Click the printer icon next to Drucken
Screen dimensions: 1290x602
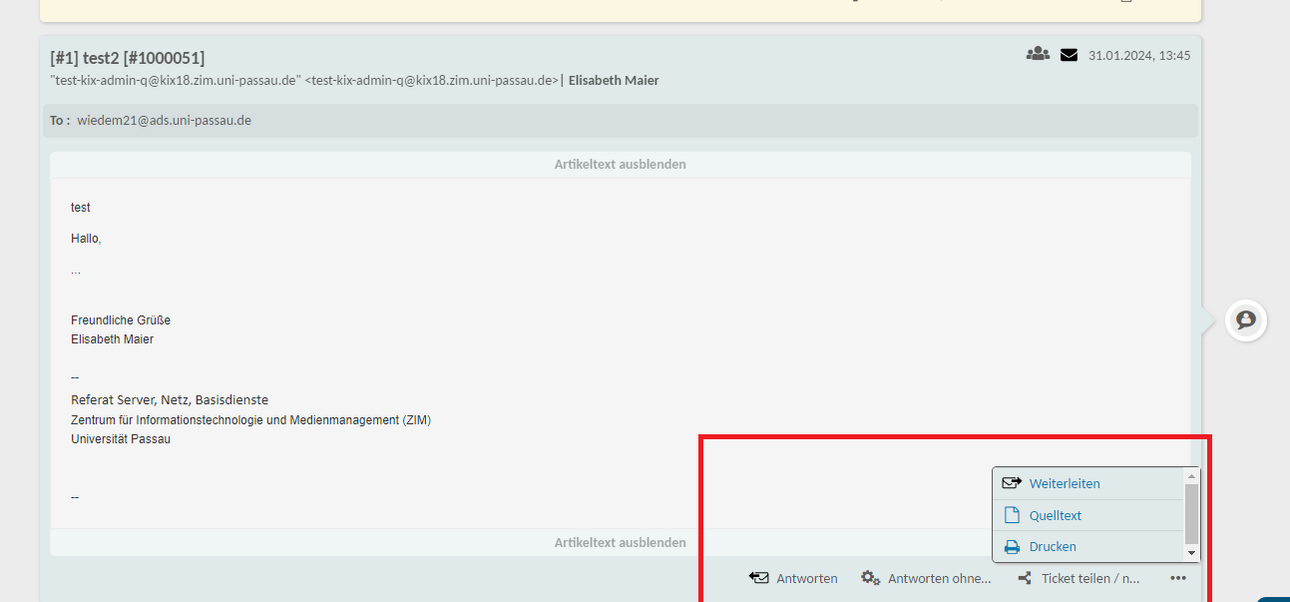click(1012, 547)
